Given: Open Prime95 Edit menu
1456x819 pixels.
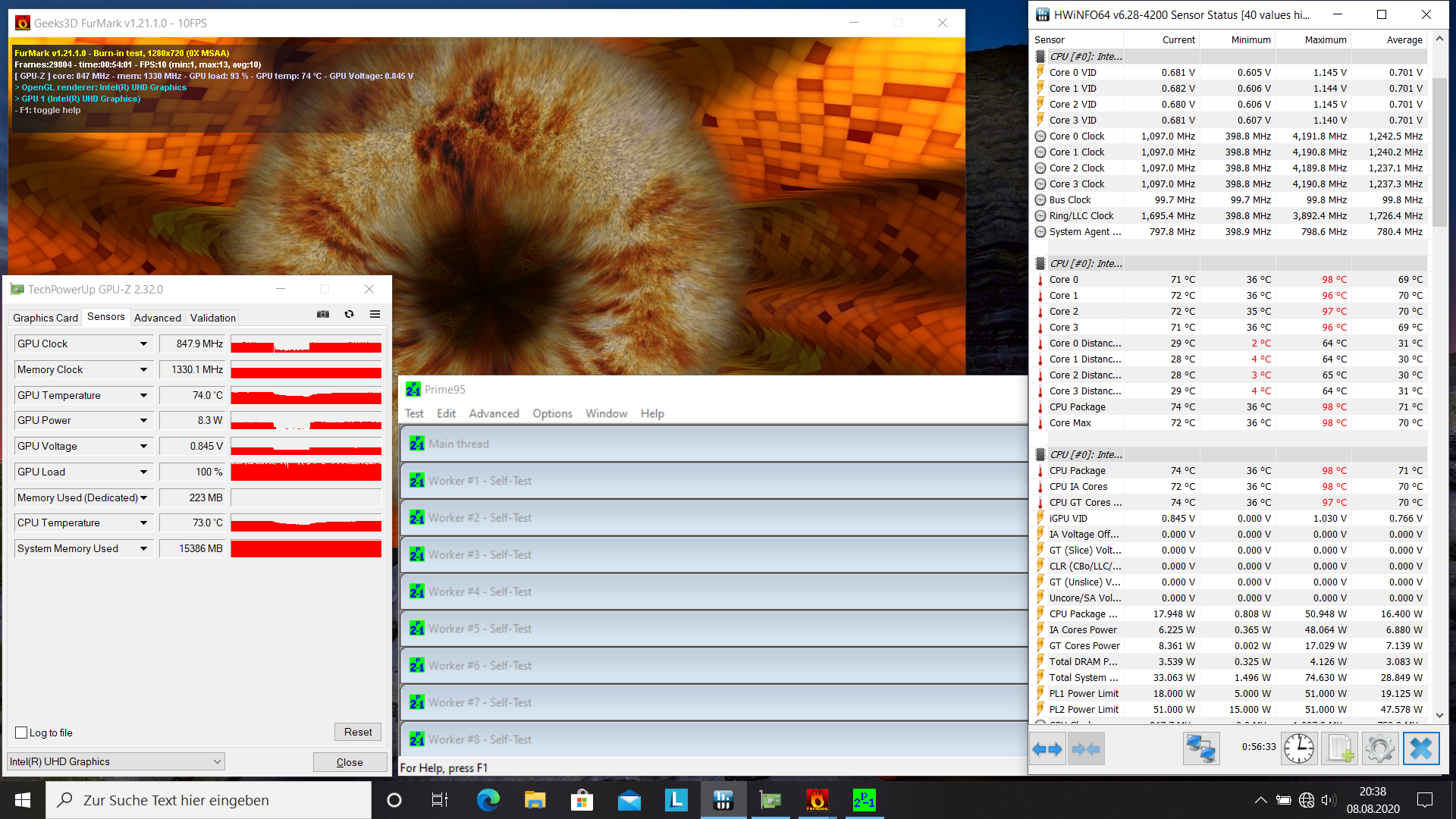Looking at the screenshot, I should coord(446,413).
